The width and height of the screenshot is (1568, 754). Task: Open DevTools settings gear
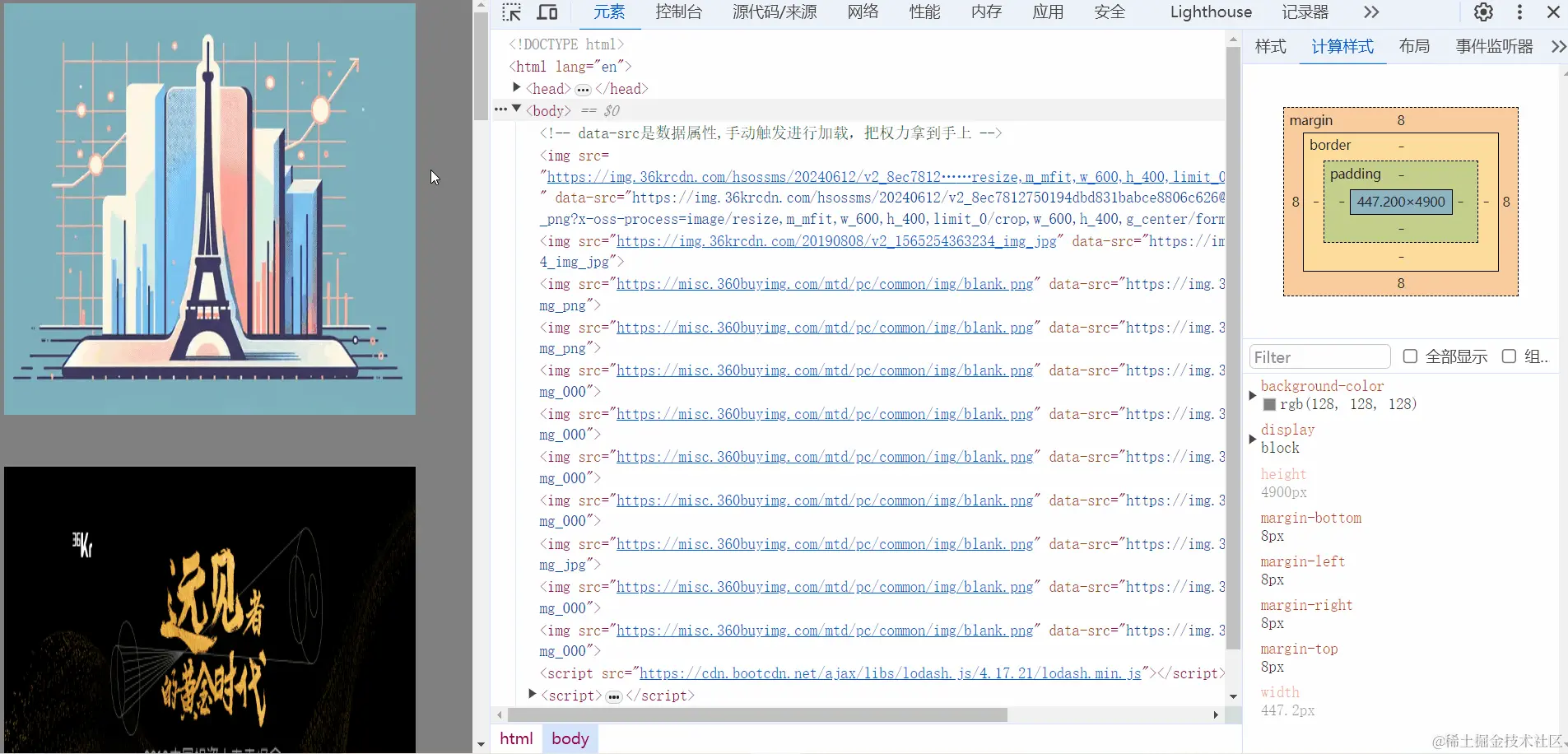tap(1482, 12)
